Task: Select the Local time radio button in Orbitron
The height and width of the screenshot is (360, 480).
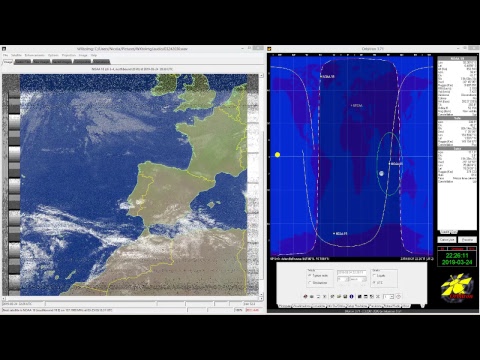Action: coord(374,275)
